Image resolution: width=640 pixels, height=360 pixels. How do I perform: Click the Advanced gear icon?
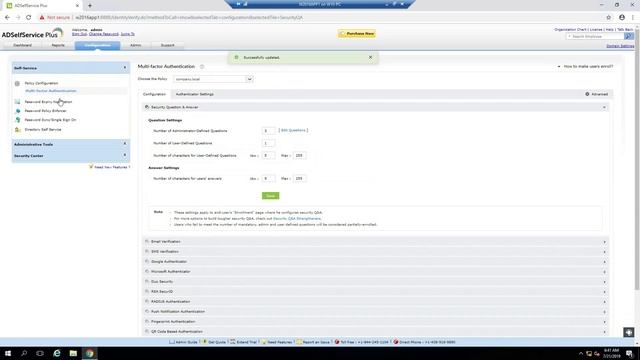[587, 94]
